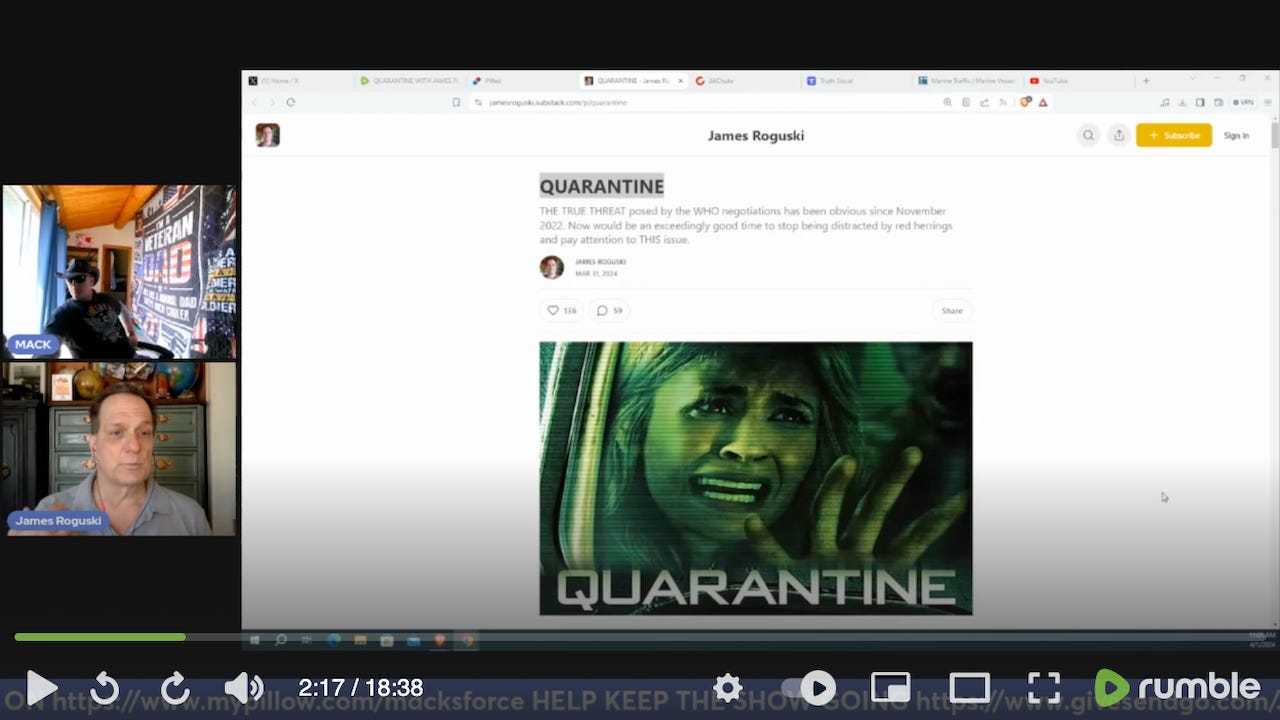Click the James Roguski webcam feed

point(119,449)
